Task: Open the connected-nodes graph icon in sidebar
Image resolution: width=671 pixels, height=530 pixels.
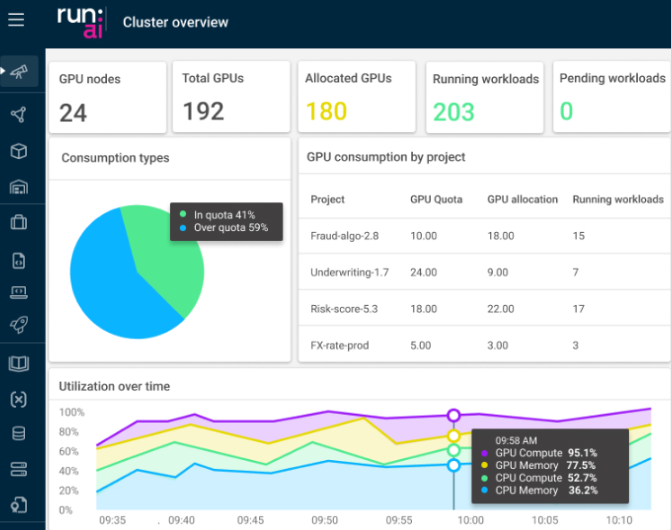Action: click(18, 115)
